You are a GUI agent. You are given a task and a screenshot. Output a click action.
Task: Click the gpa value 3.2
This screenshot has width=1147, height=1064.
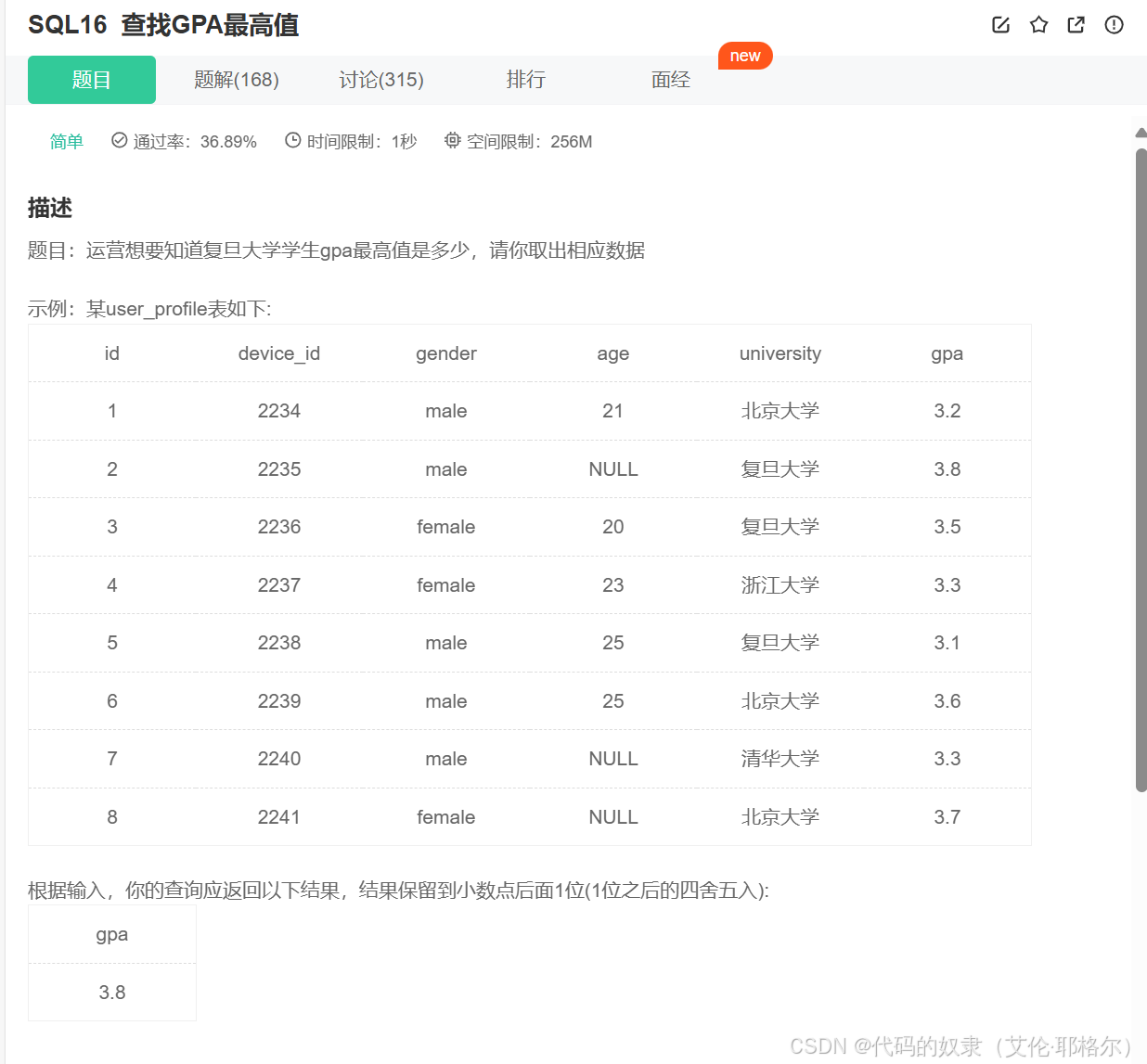947,411
